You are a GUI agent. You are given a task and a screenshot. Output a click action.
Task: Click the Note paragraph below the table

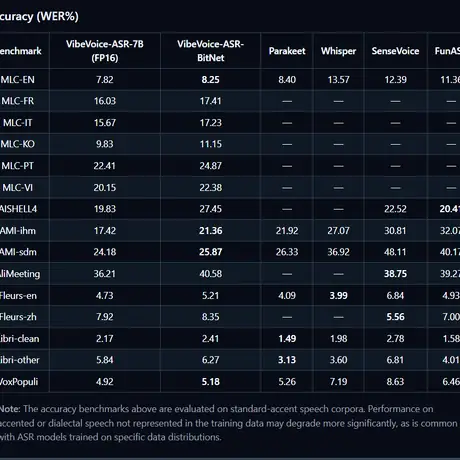tap(229, 423)
